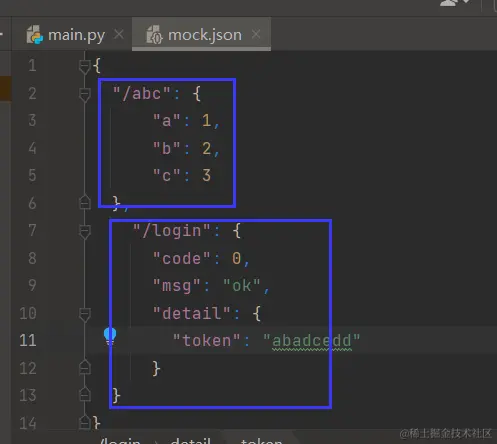
Task: Click the "msg" key on line 9
Action: point(177,286)
